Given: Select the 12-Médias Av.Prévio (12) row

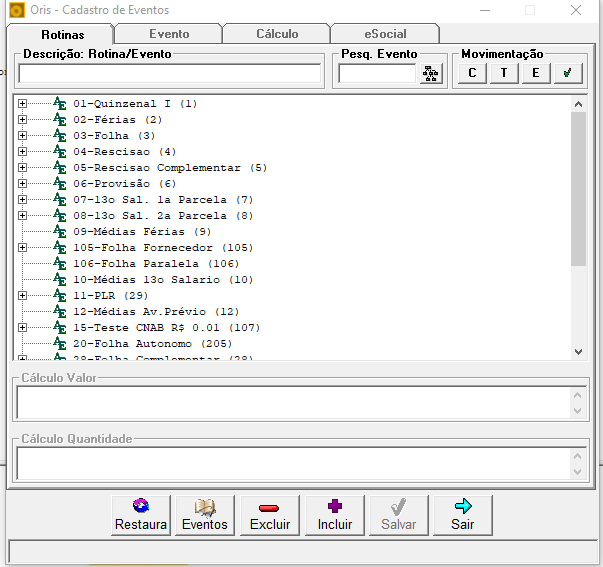Looking at the screenshot, I should click(x=156, y=312).
